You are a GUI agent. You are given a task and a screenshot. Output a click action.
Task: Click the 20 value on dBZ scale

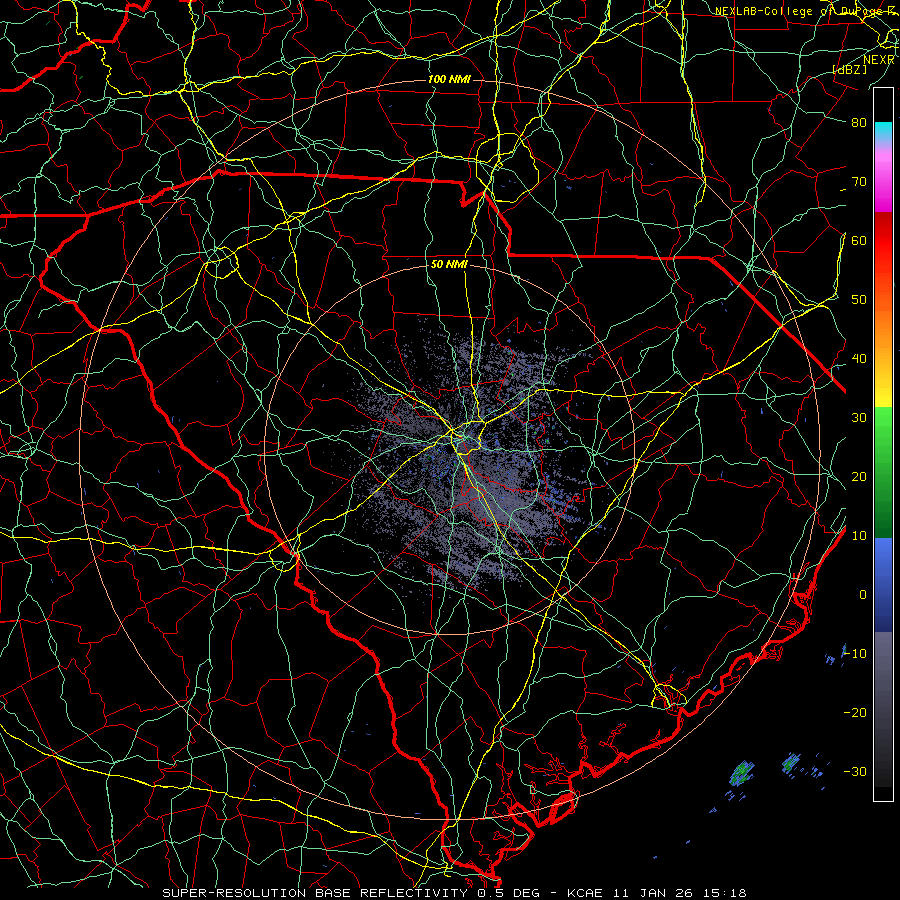tap(859, 477)
